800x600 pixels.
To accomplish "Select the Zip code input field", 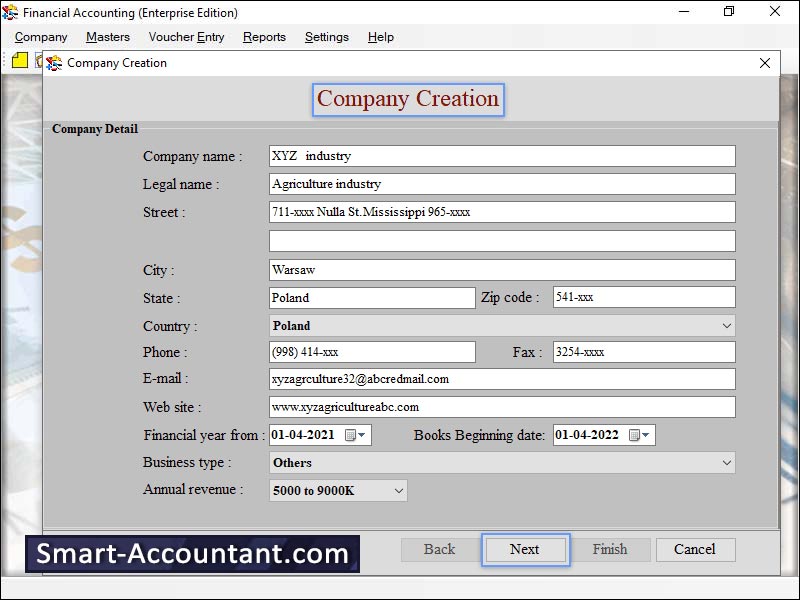I will (643, 298).
